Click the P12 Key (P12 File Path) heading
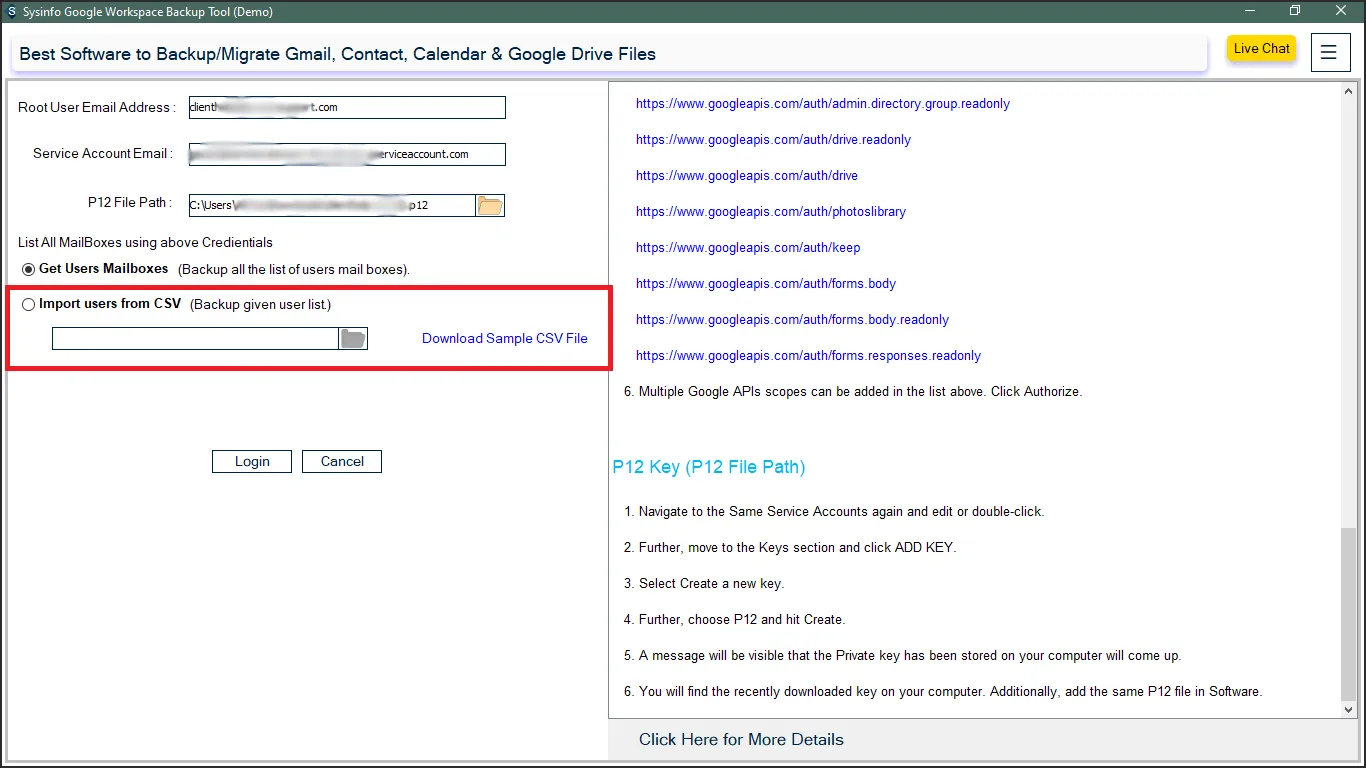This screenshot has width=1366, height=768. pyautogui.click(x=709, y=467)
